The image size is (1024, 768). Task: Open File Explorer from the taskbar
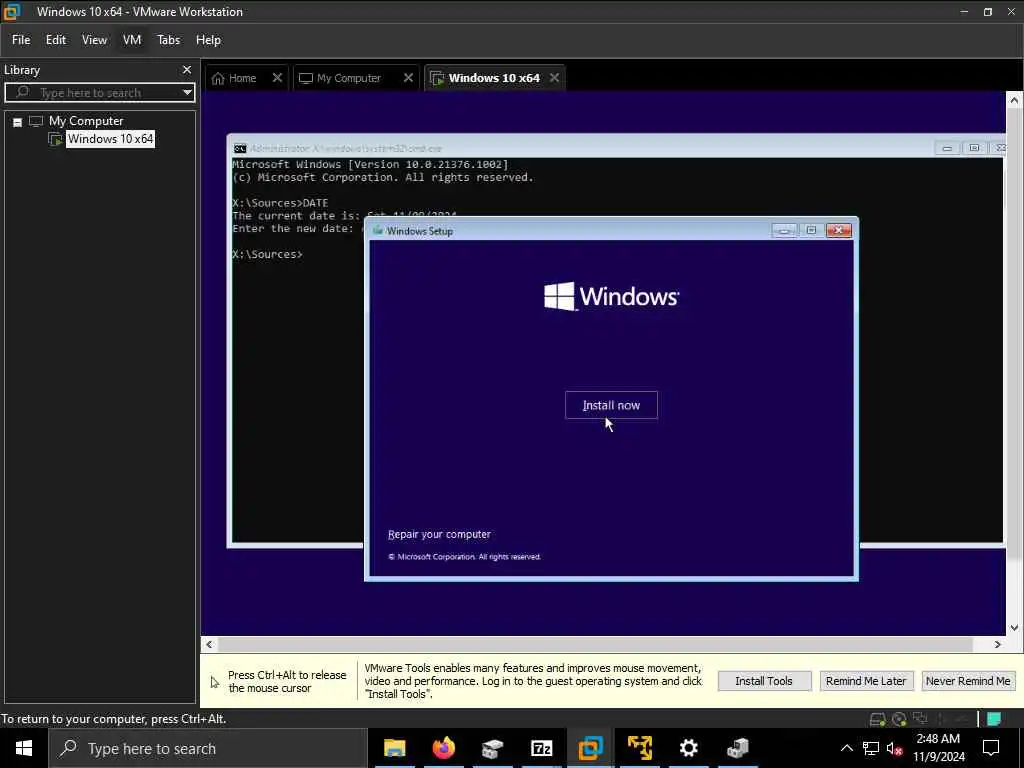[x=394, y=748]
